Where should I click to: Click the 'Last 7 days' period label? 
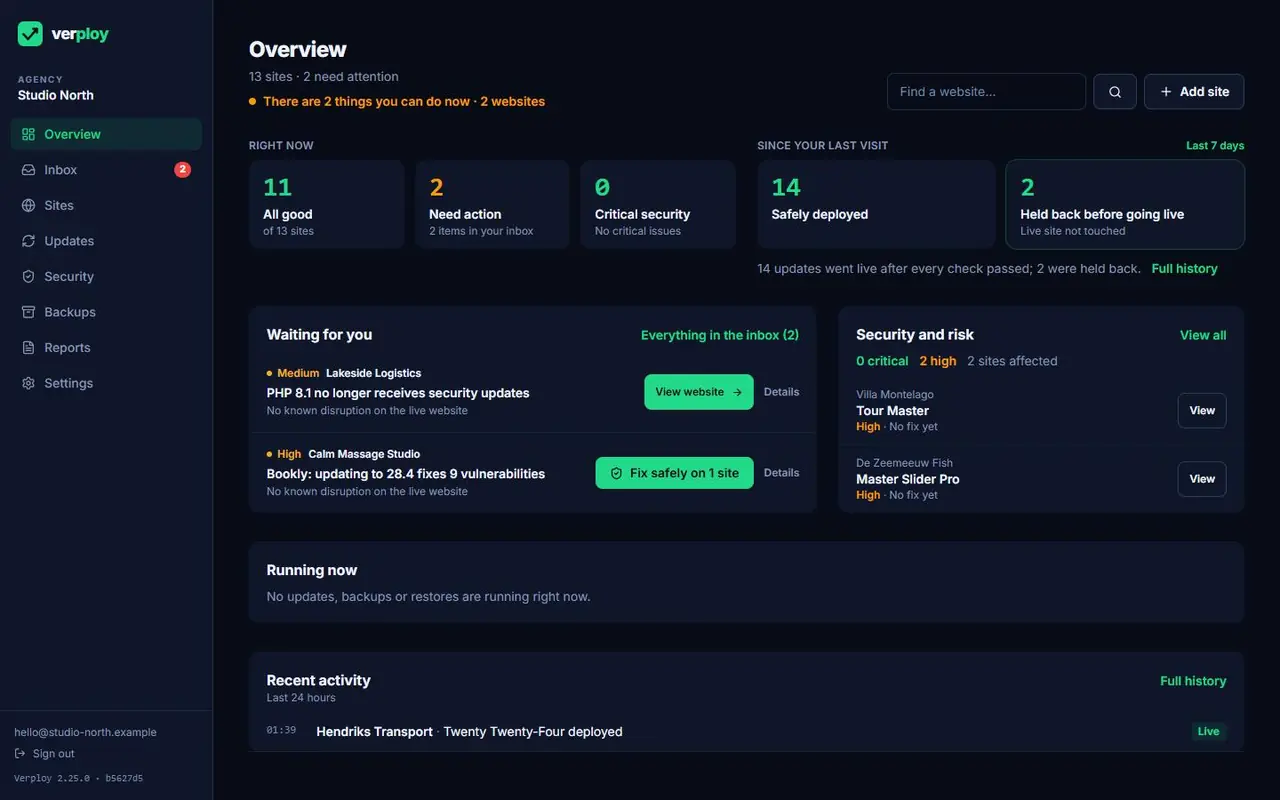click(1215, 146)
